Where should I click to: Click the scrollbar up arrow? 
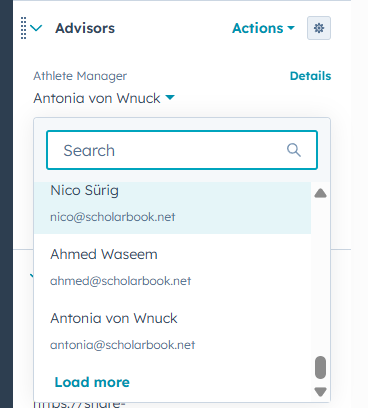(x=320, y=193)
